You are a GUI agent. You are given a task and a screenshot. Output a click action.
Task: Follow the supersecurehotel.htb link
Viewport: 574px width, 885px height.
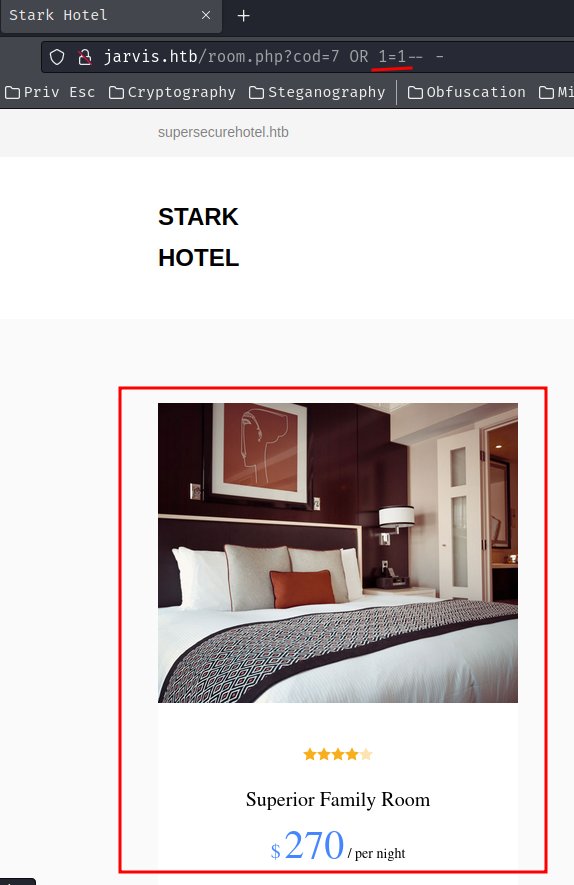pyautogui.click(x=223, y=132)
